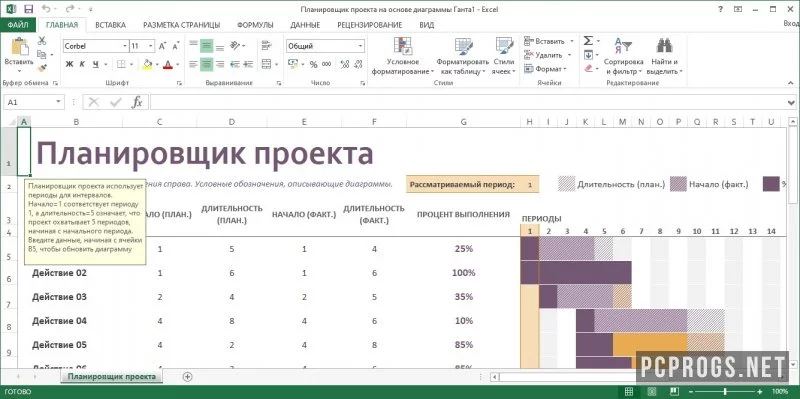Click the Excel Help question mark icon
800x399 pixels.
coord(720,9)
